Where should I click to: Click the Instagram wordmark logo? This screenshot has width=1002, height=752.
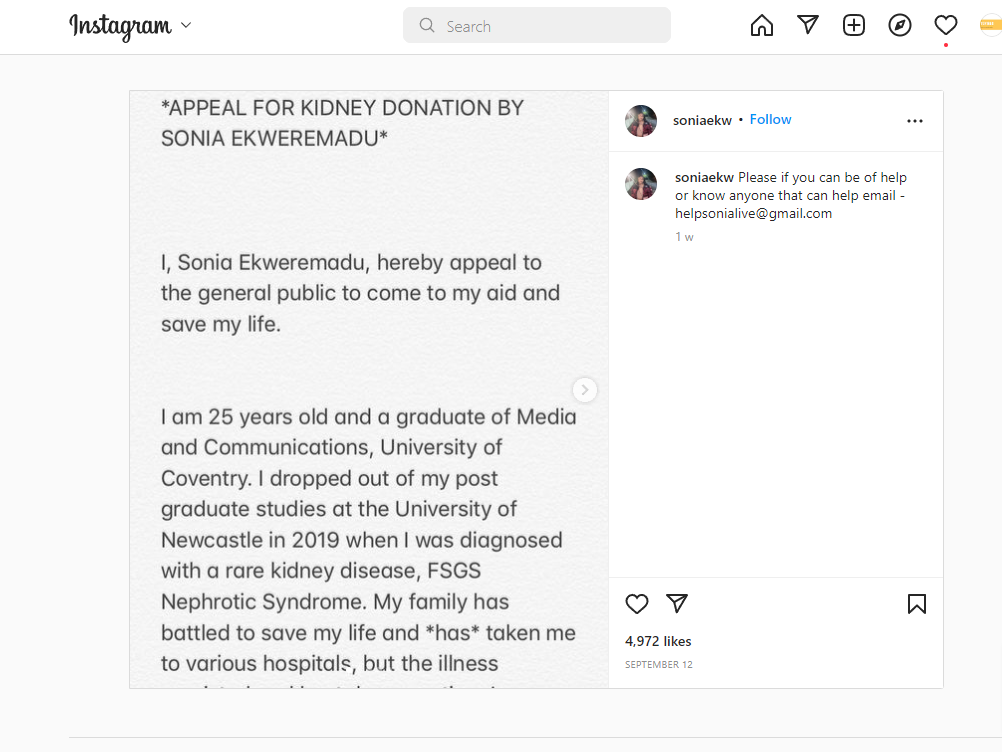(x=120, y=26)
